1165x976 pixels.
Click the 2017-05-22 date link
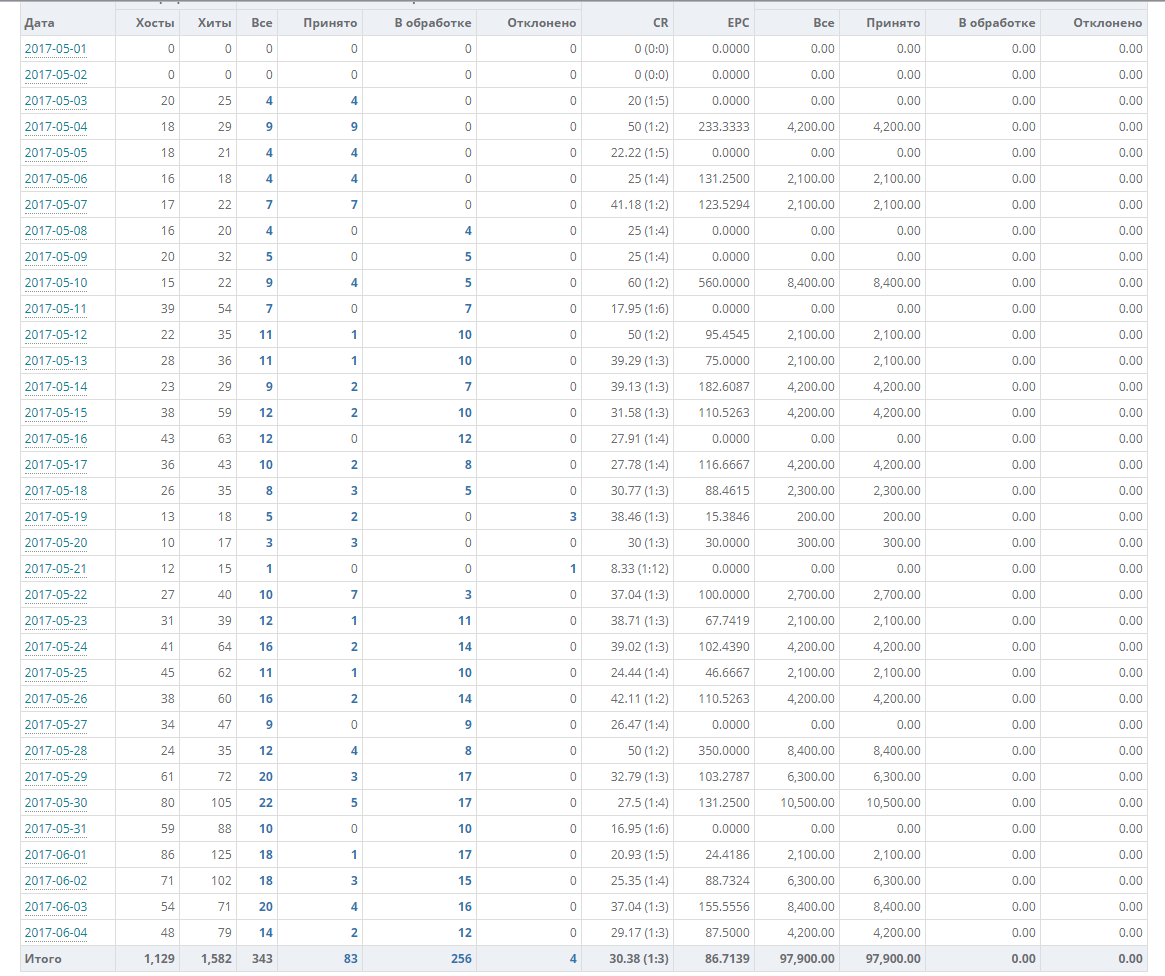[56, 595]
